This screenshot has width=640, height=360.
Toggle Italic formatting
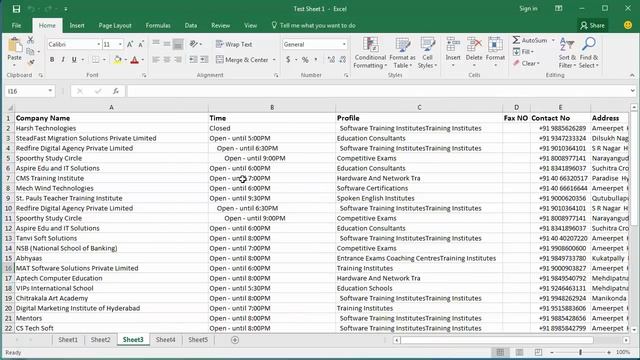pos(63,60)
